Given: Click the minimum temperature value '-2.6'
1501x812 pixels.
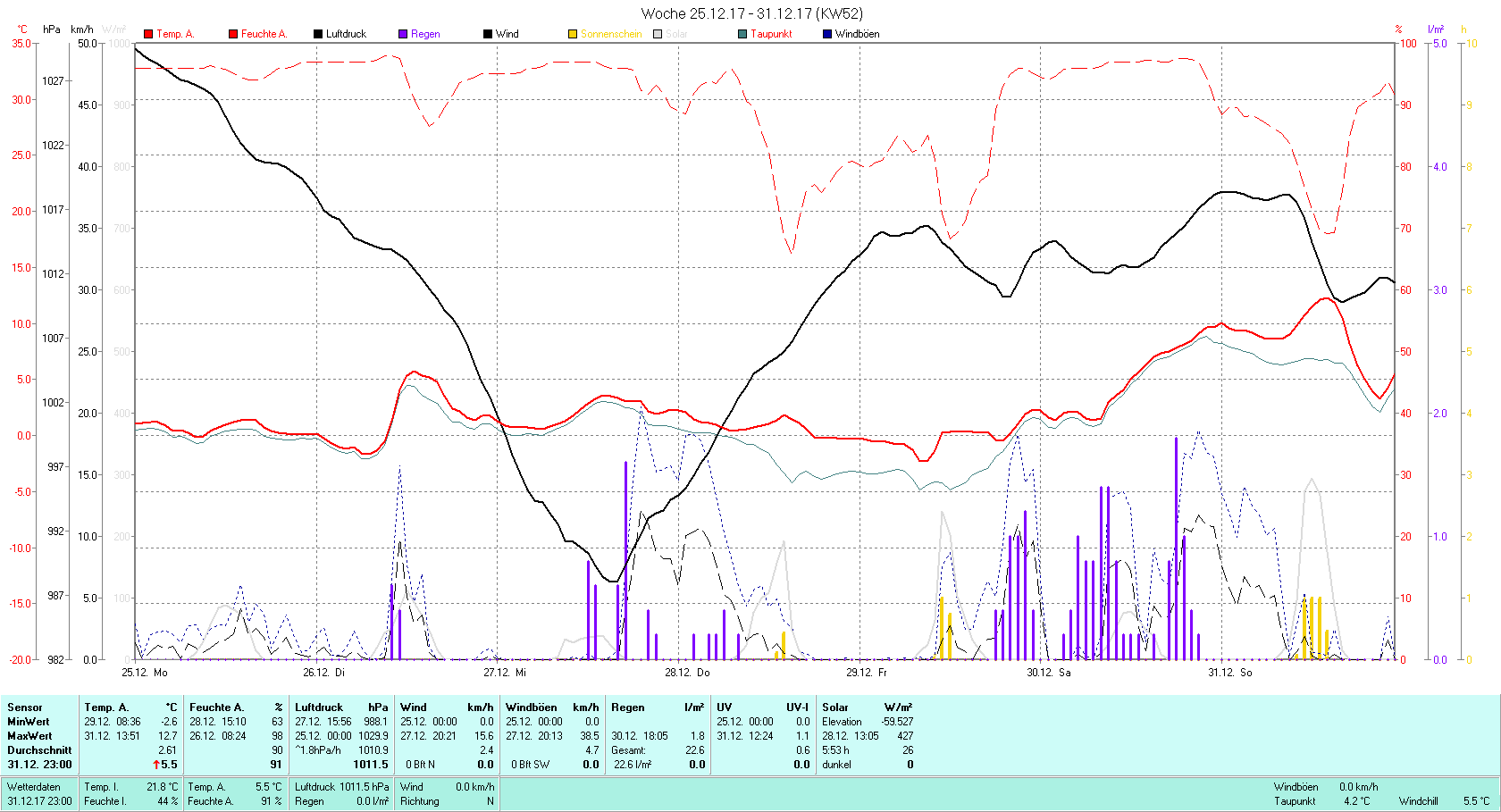Looking at the screenshot, I should 169,722.
